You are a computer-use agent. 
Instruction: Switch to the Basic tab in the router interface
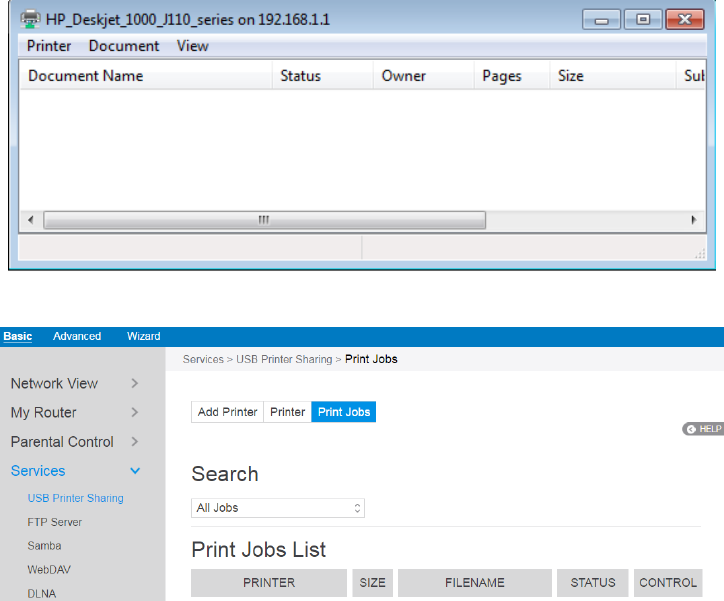click(x=18, y=336)
